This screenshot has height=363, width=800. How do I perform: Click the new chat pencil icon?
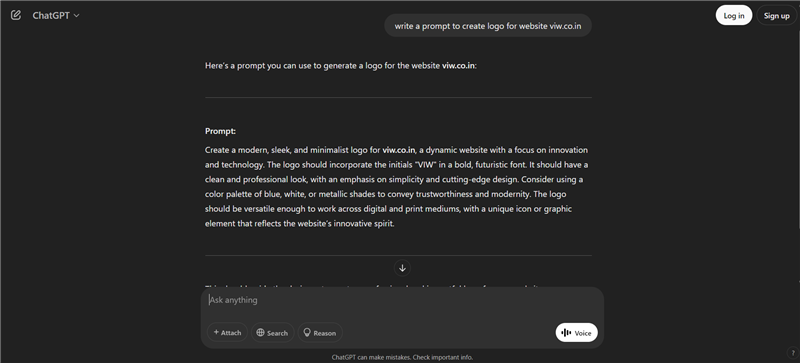[16, 15]
